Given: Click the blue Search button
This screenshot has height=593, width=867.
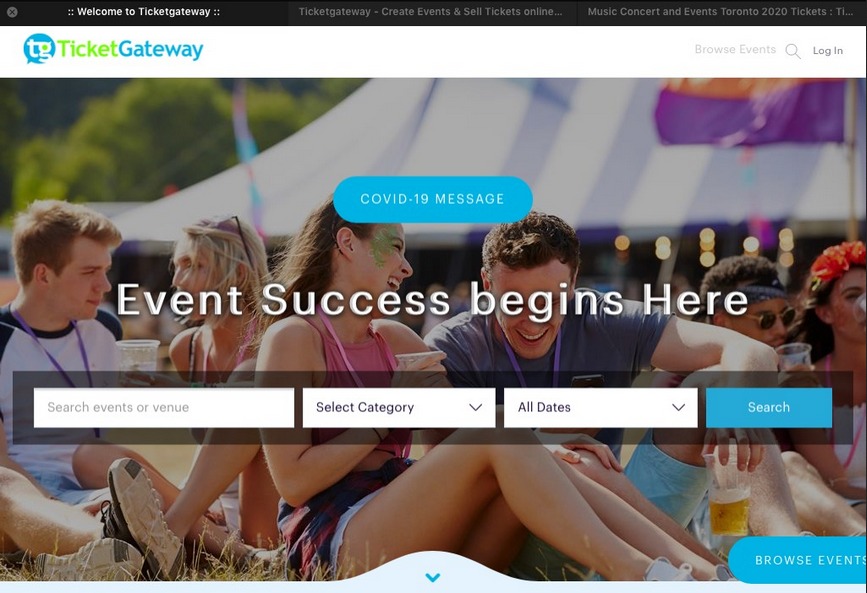Looking at the screenshot, I should pyautogui.click(x=769, y=408).
